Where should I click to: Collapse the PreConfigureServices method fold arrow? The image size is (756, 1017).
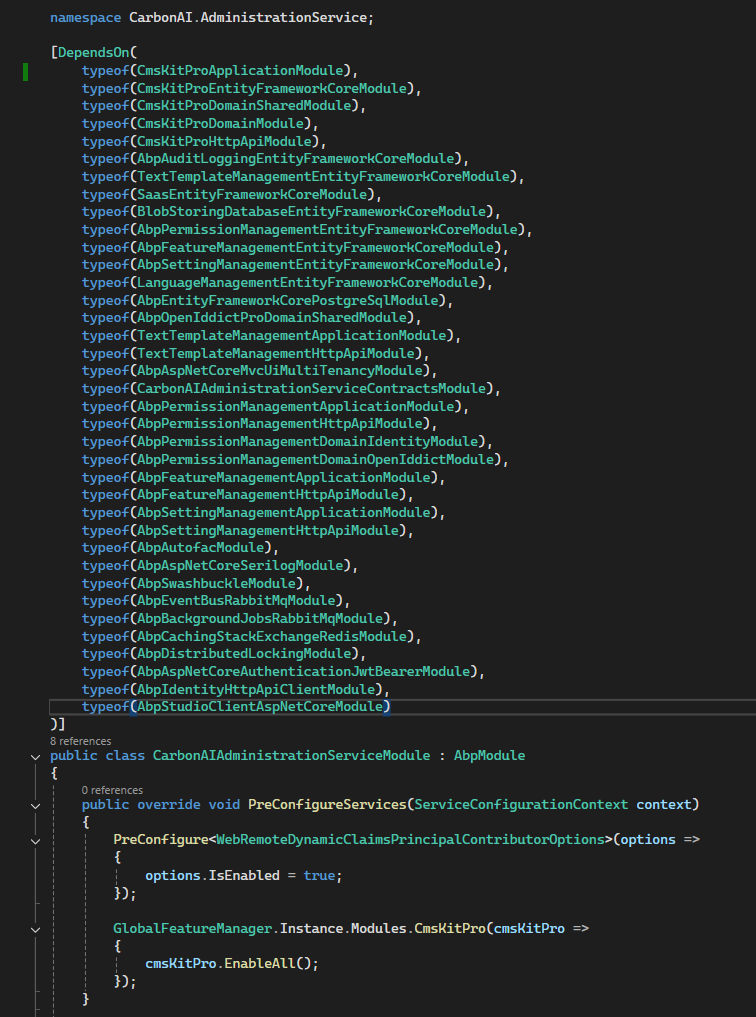(36, 805)
